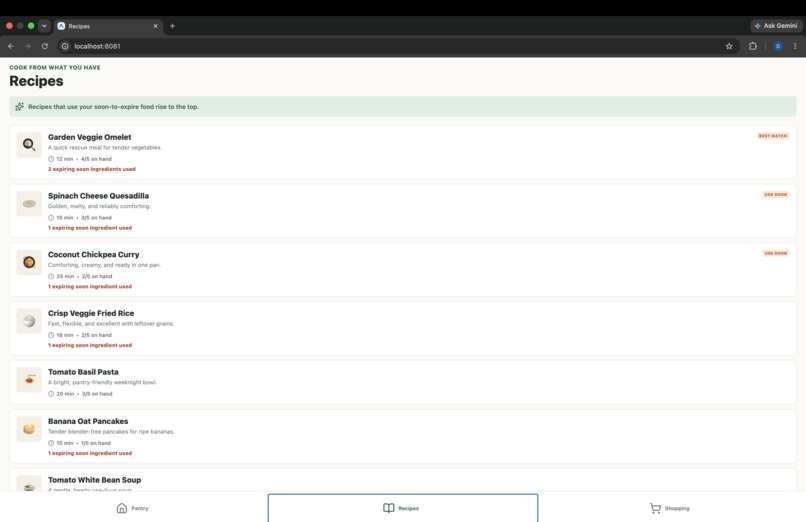
Task: Click 'Comforting, creamy, and ready in one pan' text
Action: (104, 265)
